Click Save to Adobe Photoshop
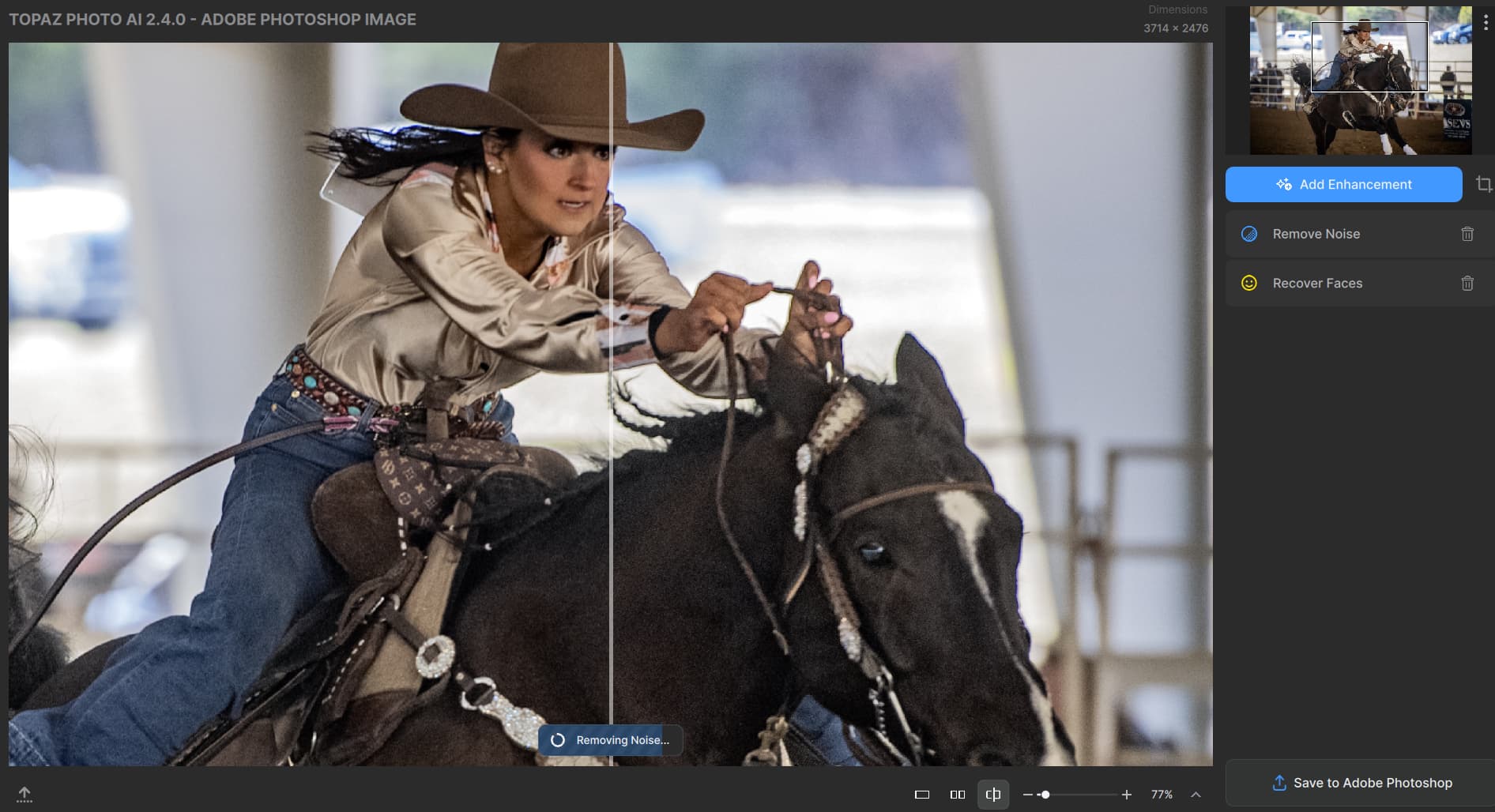Screen dimensions: 1495x812 [1360, 783]
